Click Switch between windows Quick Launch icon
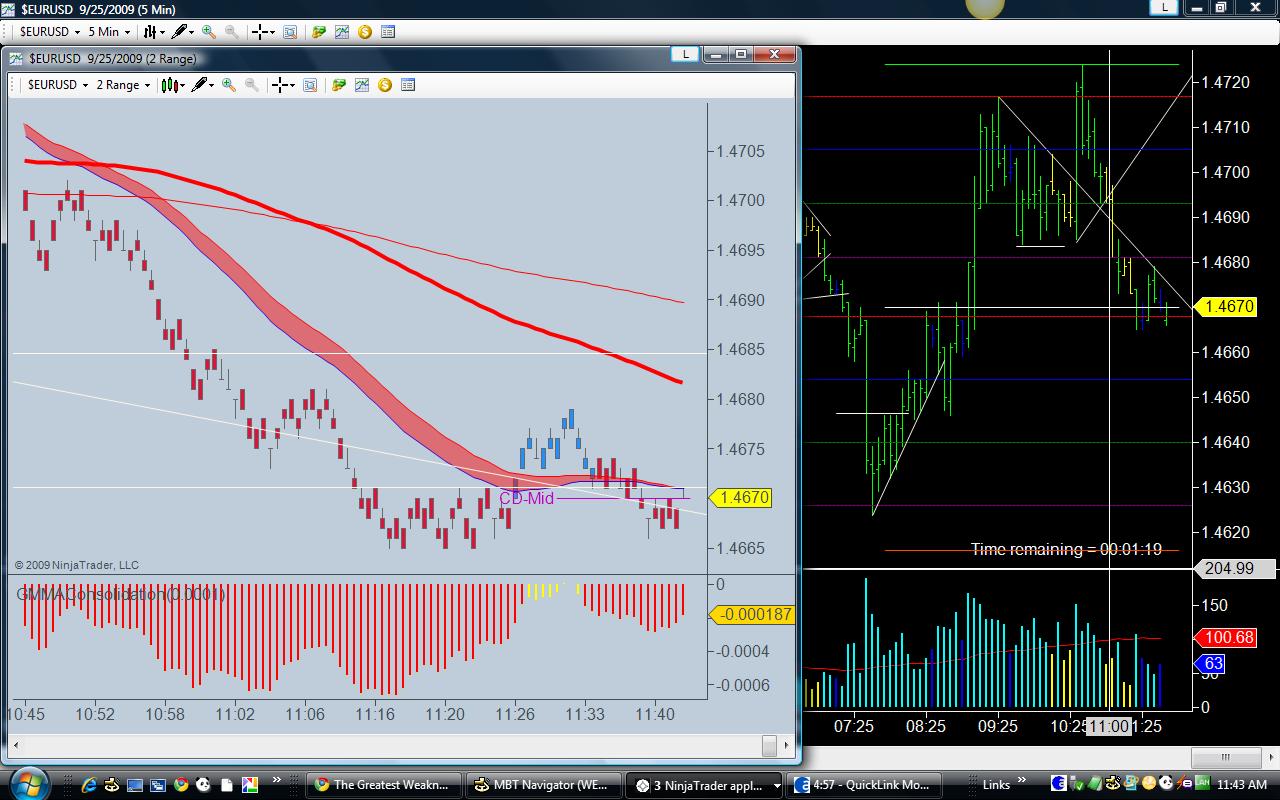The height and width of the screenshot is (800, 1280). click(x=158, y=785)
